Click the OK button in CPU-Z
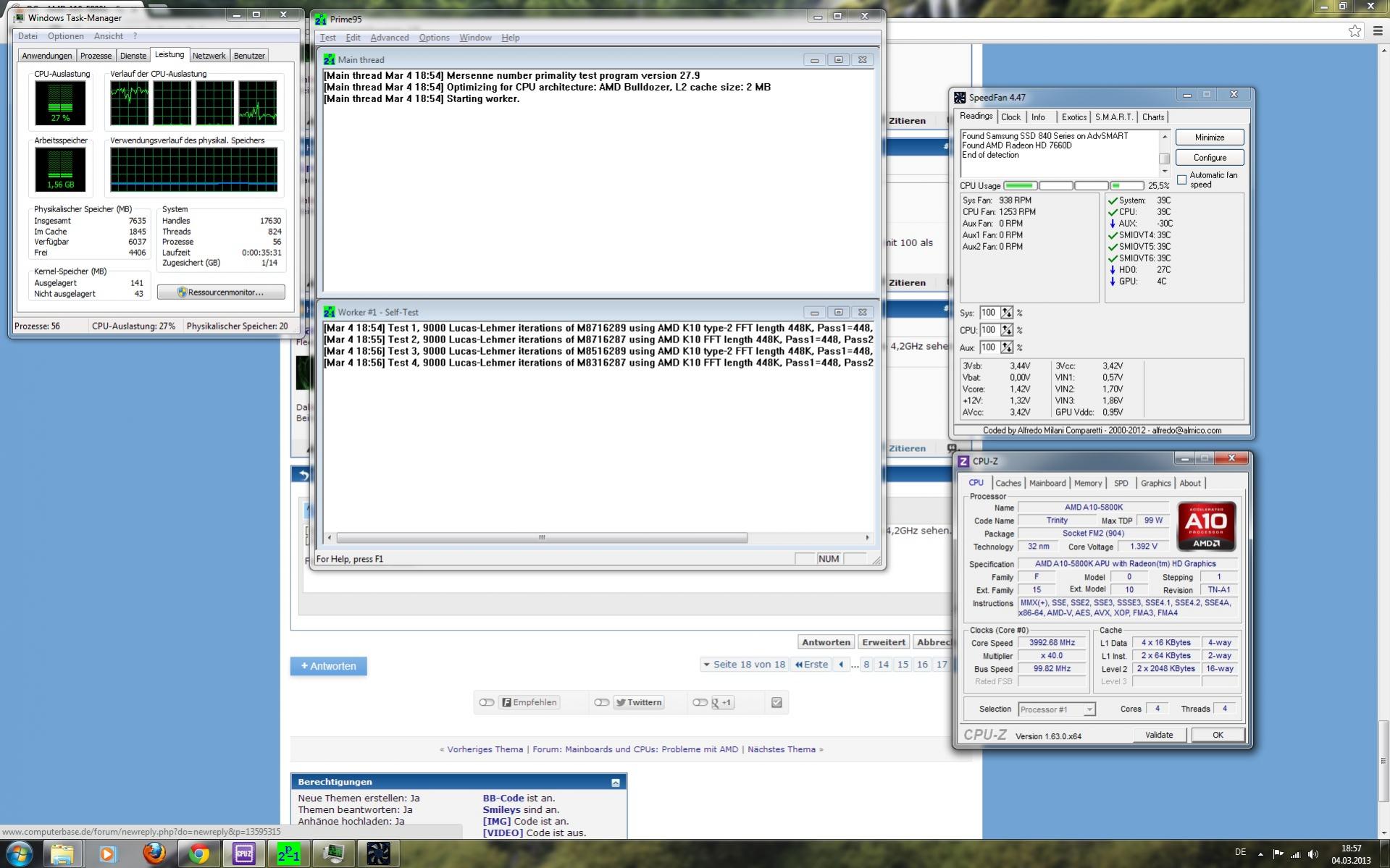The width and height of the screenshot is (1390, 868). pos(1218,735)
